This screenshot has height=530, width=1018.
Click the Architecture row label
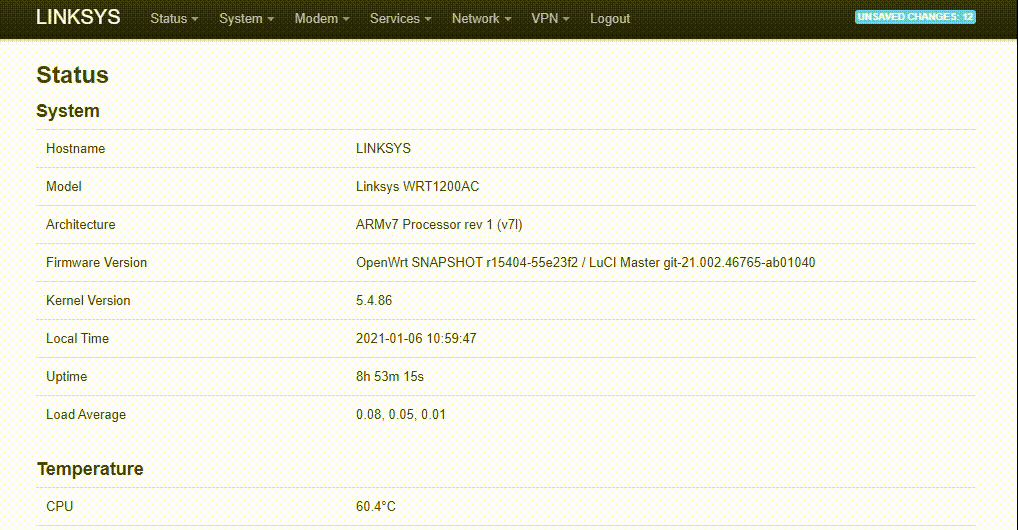pyautogui.click(x=81, y=225)
